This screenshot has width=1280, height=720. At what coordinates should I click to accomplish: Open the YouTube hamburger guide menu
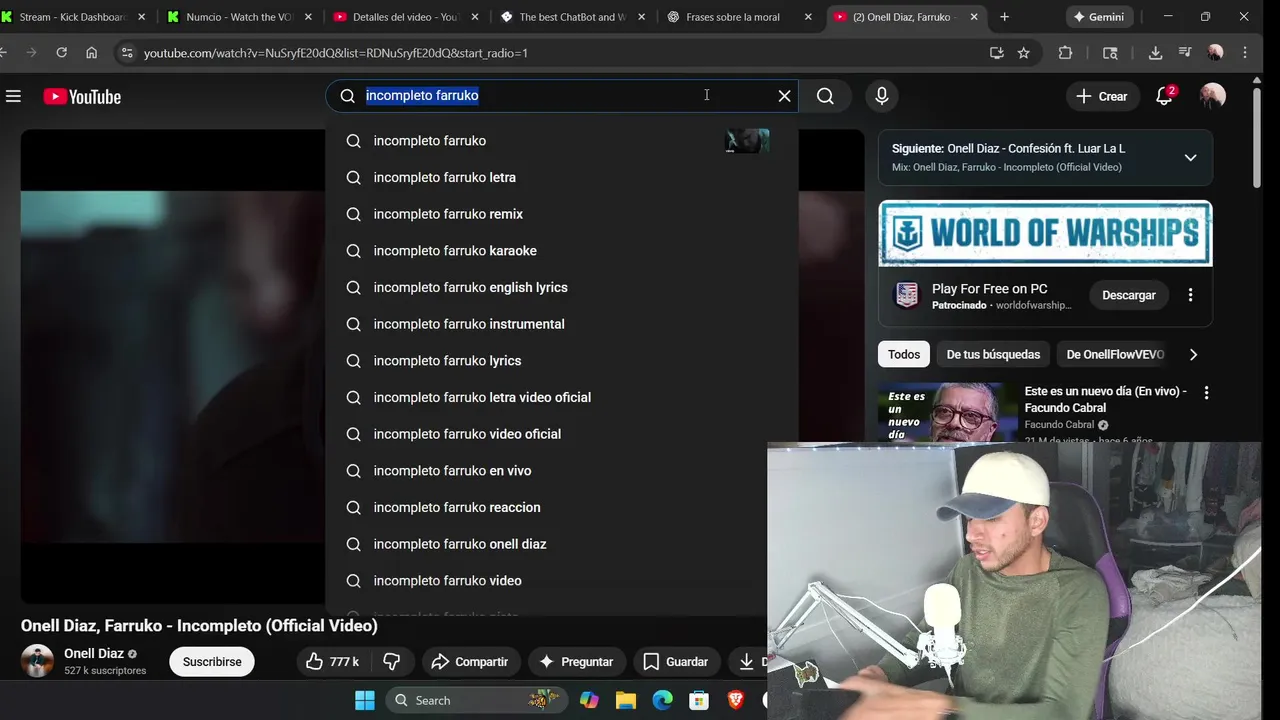click(x=13, y=96)
